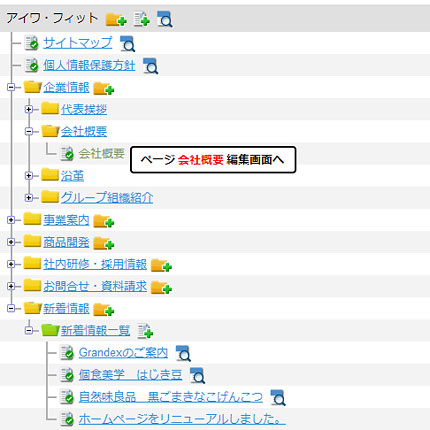Viewport: 430px width, 430px height.
Task: Add new page to 新着情報一覧
Action: (x=145, y=331)
